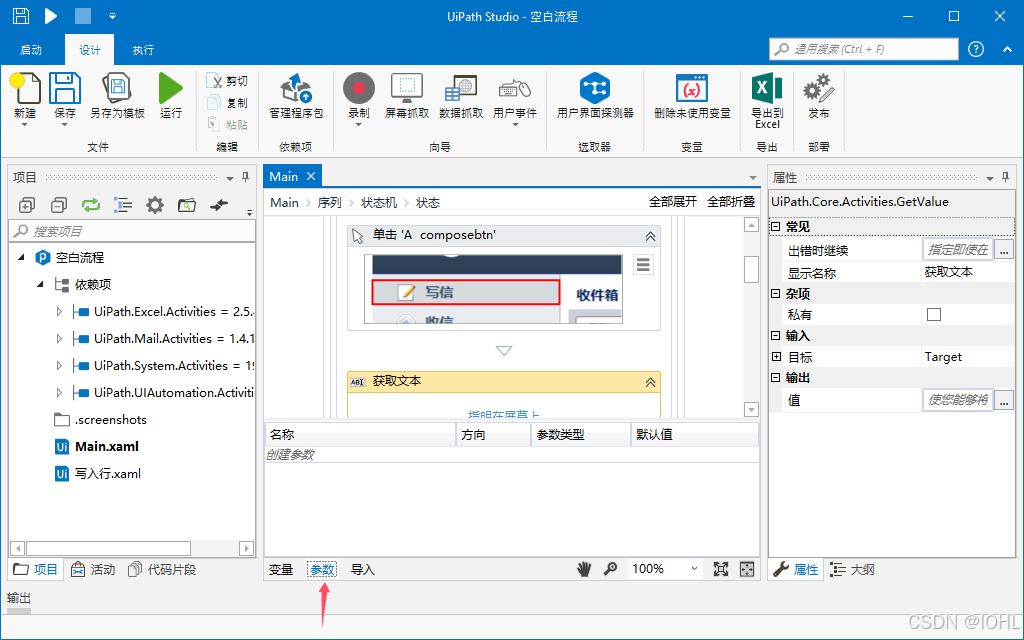
Task: Expand UiPath.Excel.Activities dependency
Action: point(59,312)
